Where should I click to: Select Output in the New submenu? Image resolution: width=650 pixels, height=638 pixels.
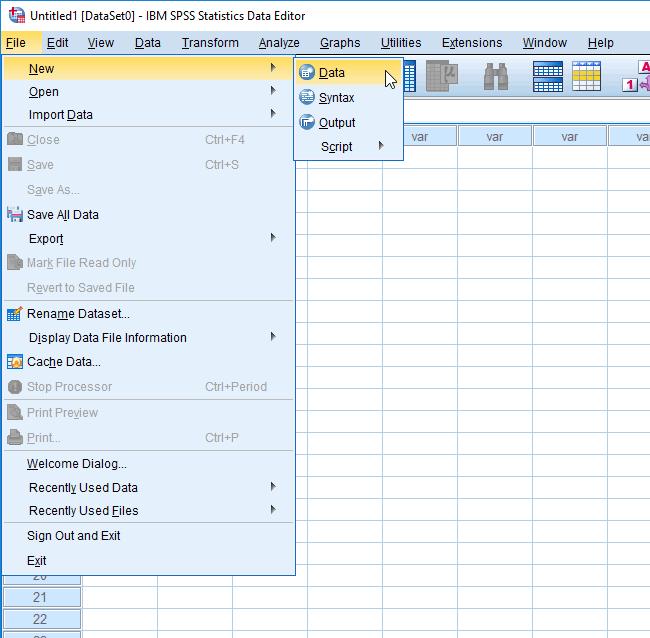[x=348, y=122]
